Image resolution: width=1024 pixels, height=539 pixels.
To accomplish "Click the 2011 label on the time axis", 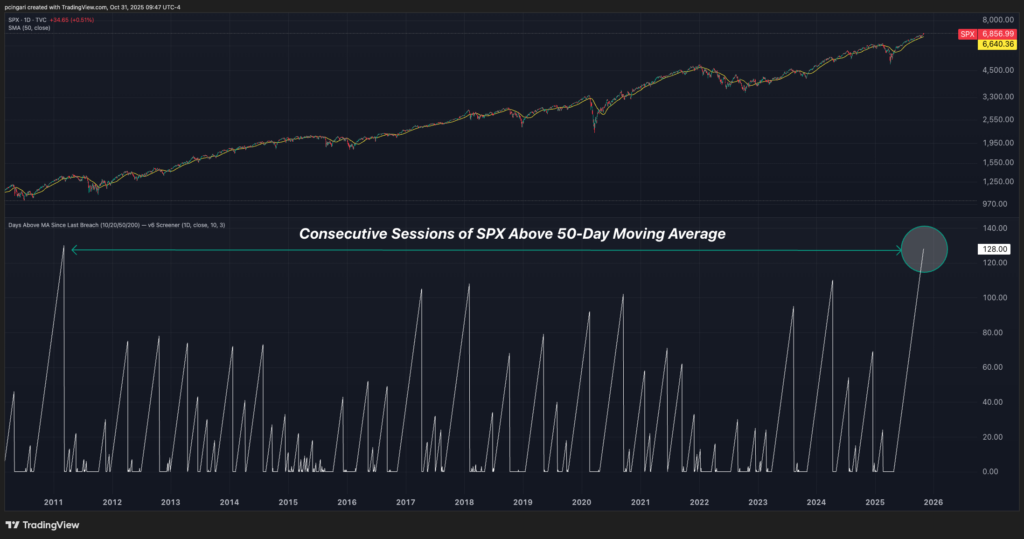I will tap(54, 502).
